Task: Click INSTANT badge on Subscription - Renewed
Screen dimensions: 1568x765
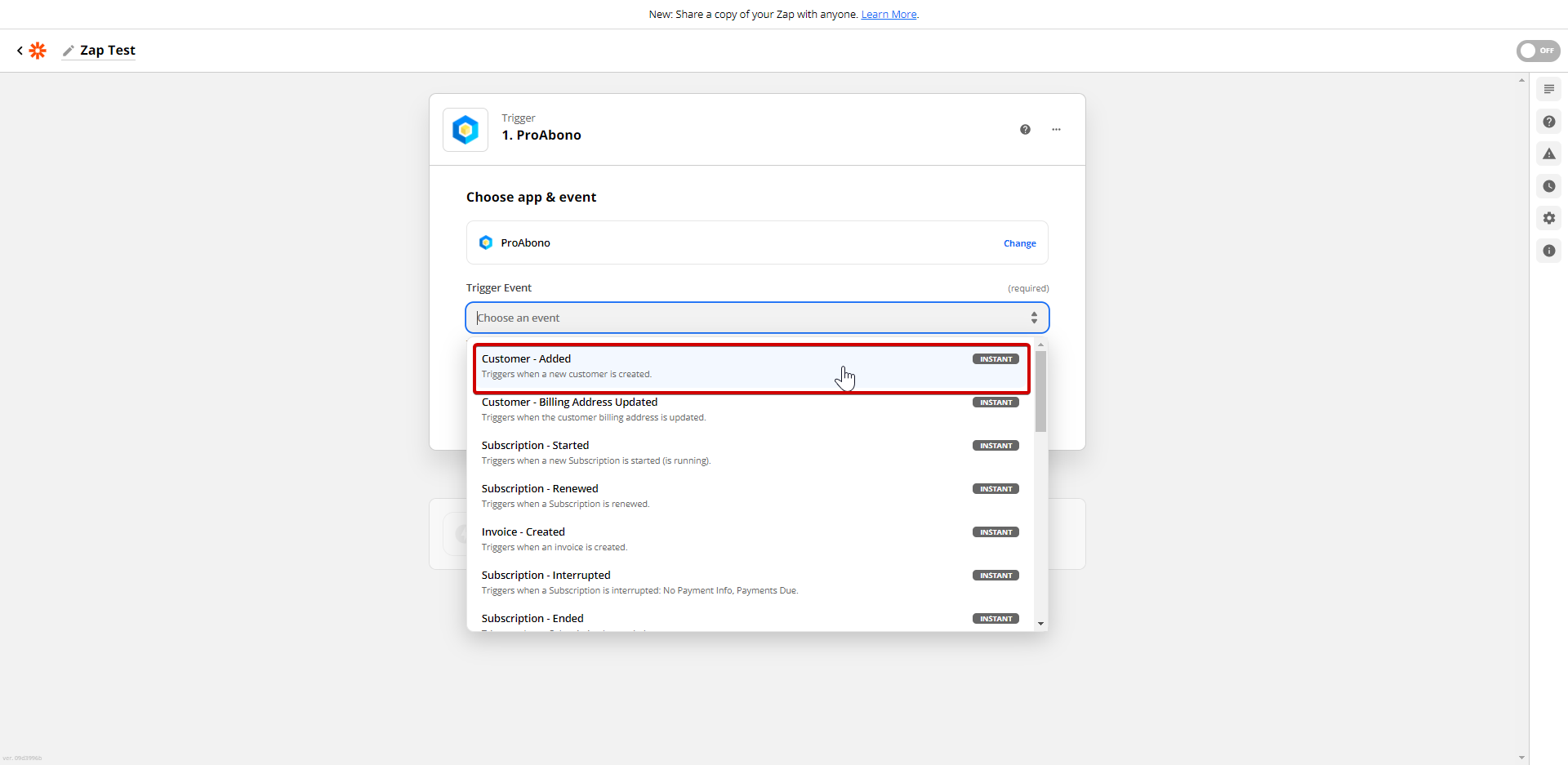Action: pyautogui.click(x=996, y=489)
